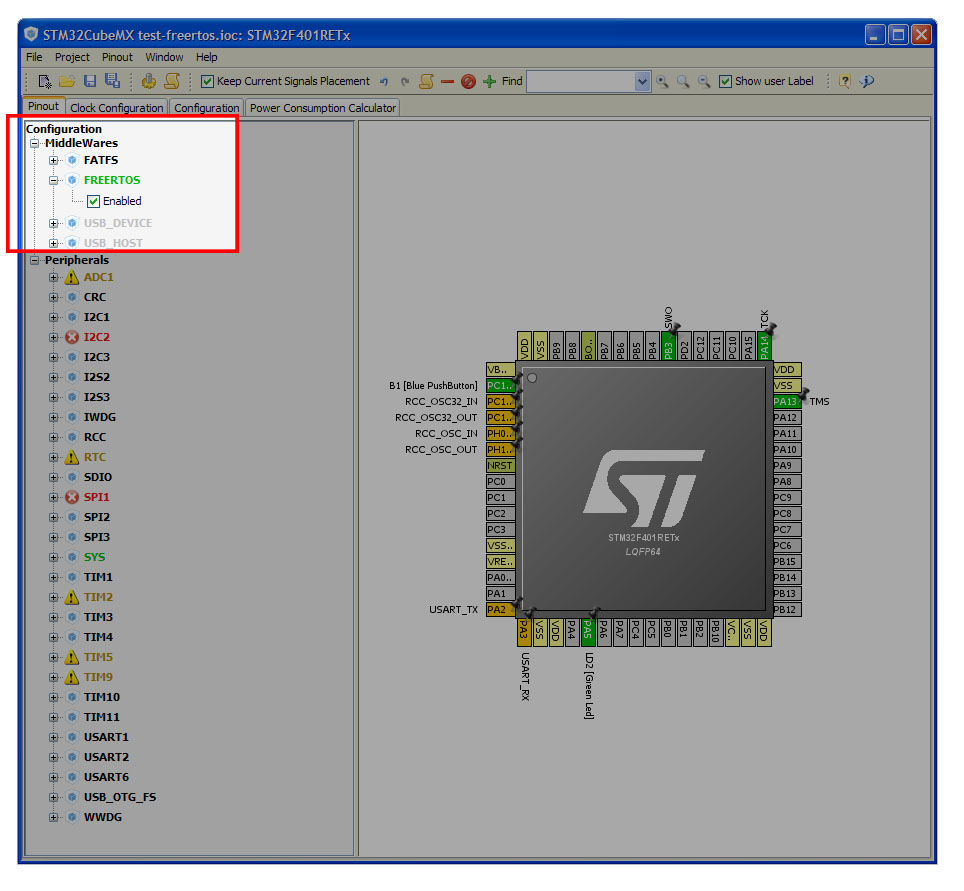This screenshot has width=964, height=891.
Task: Click the Generate Code gear icon
Action: point(148,81)
